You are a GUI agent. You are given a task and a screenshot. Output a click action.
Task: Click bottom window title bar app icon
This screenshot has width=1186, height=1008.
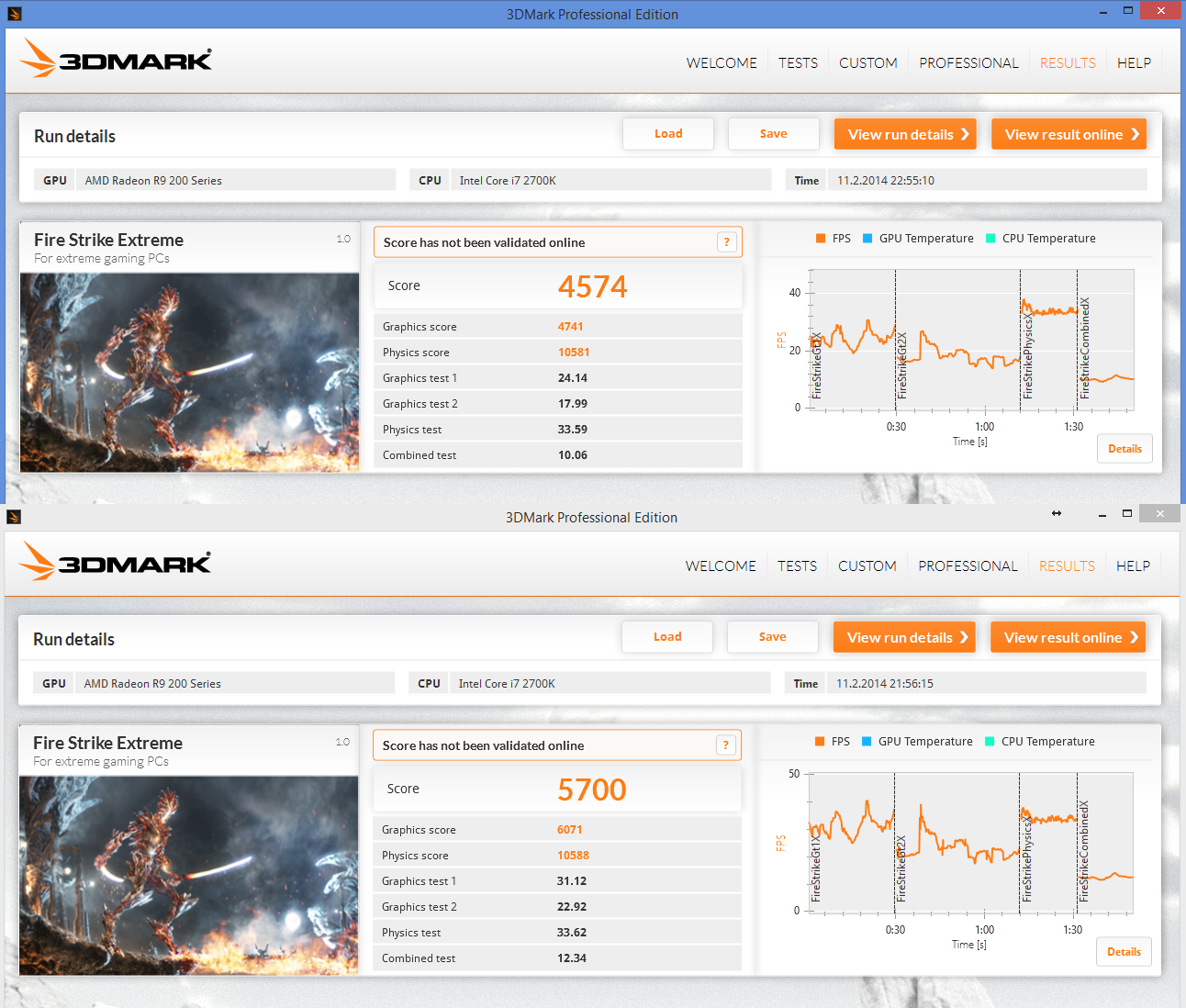(14, 517)
